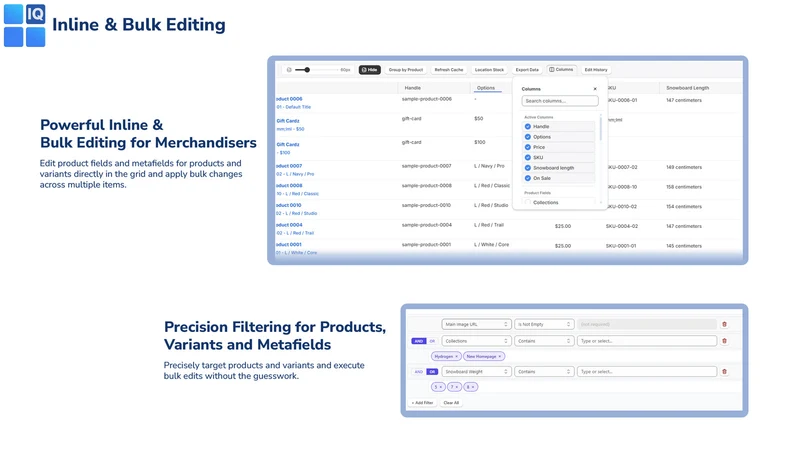
Task: Remove the 7 value chip
Action: 457,387
